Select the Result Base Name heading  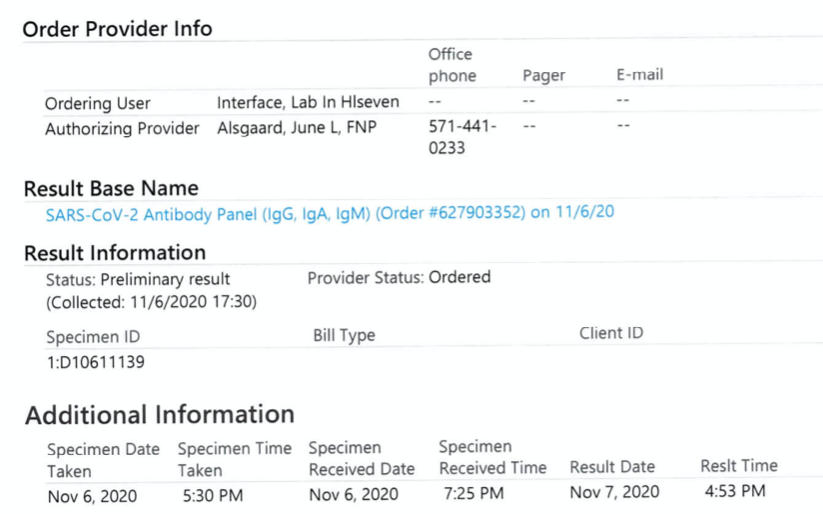click(111, 188)
